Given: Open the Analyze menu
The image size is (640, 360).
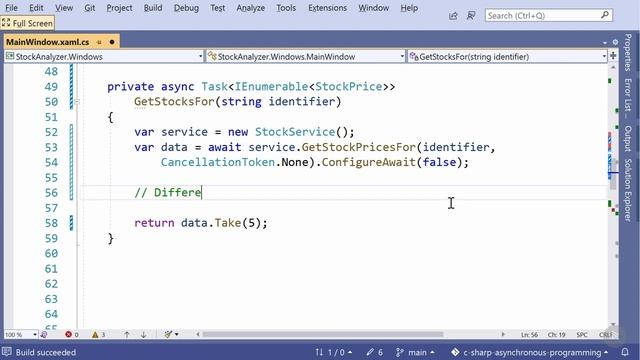Looking at the screenshot, I should 251,8.
